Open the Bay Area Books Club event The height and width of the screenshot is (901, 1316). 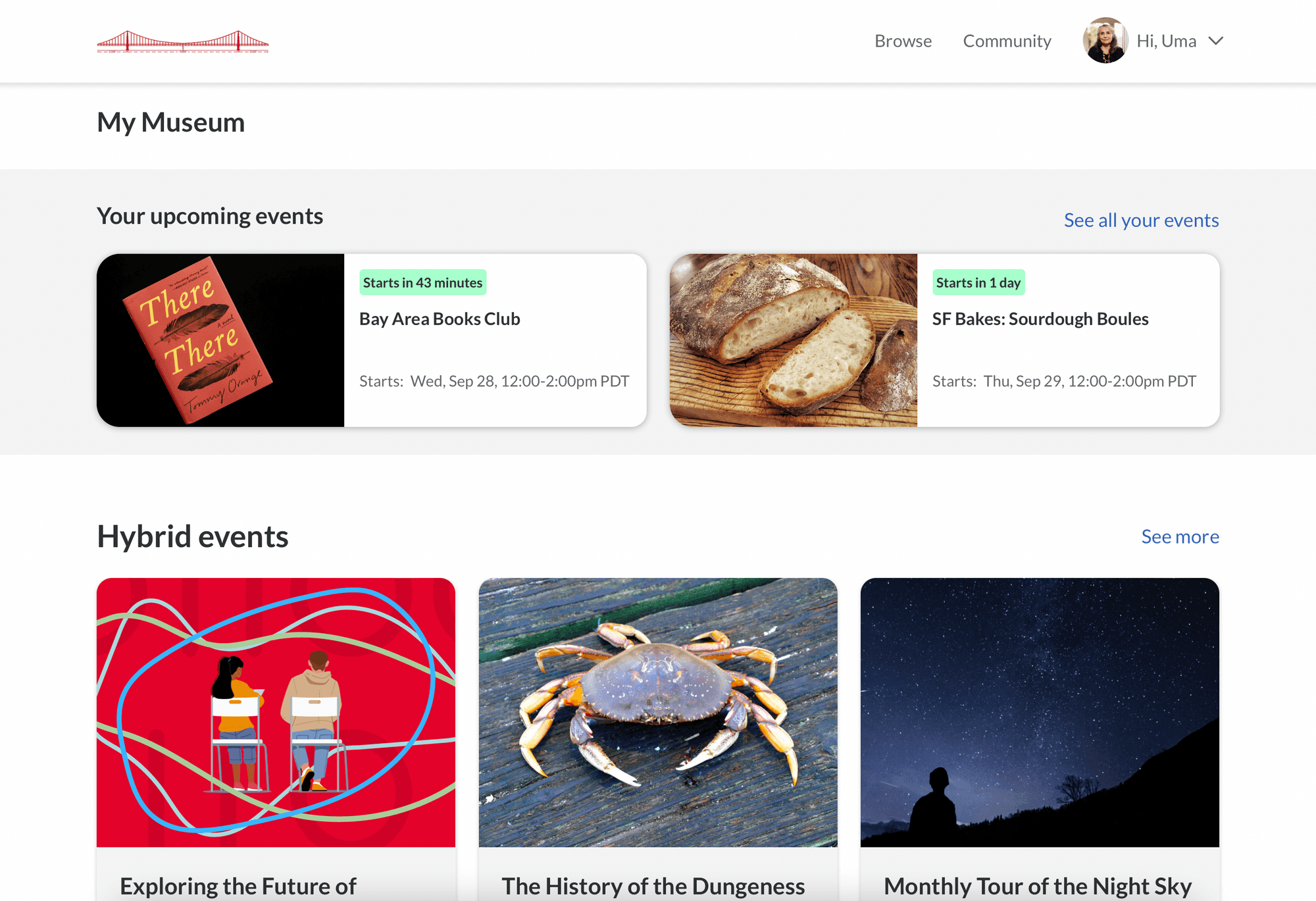coord(439,319)
